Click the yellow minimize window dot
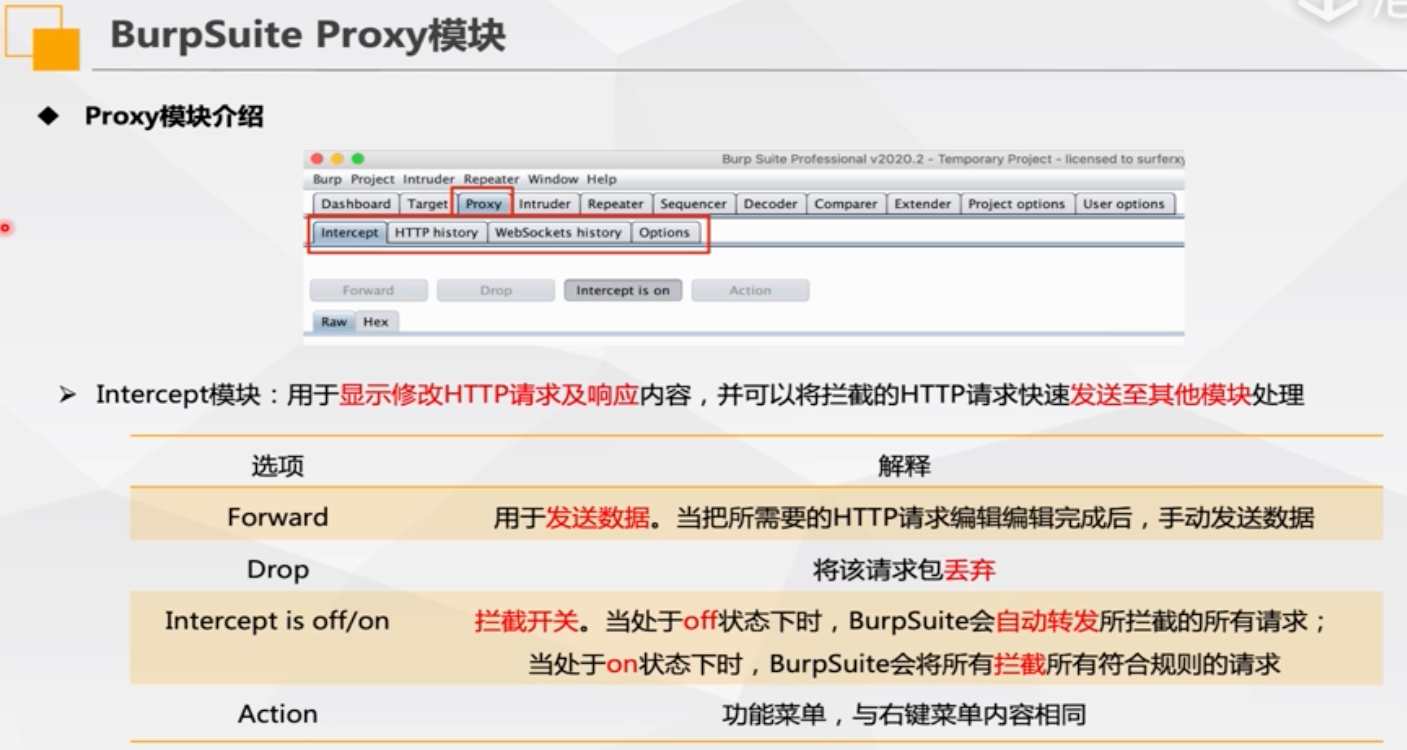The image size is (1407, 750). click(x=337, y=159)
